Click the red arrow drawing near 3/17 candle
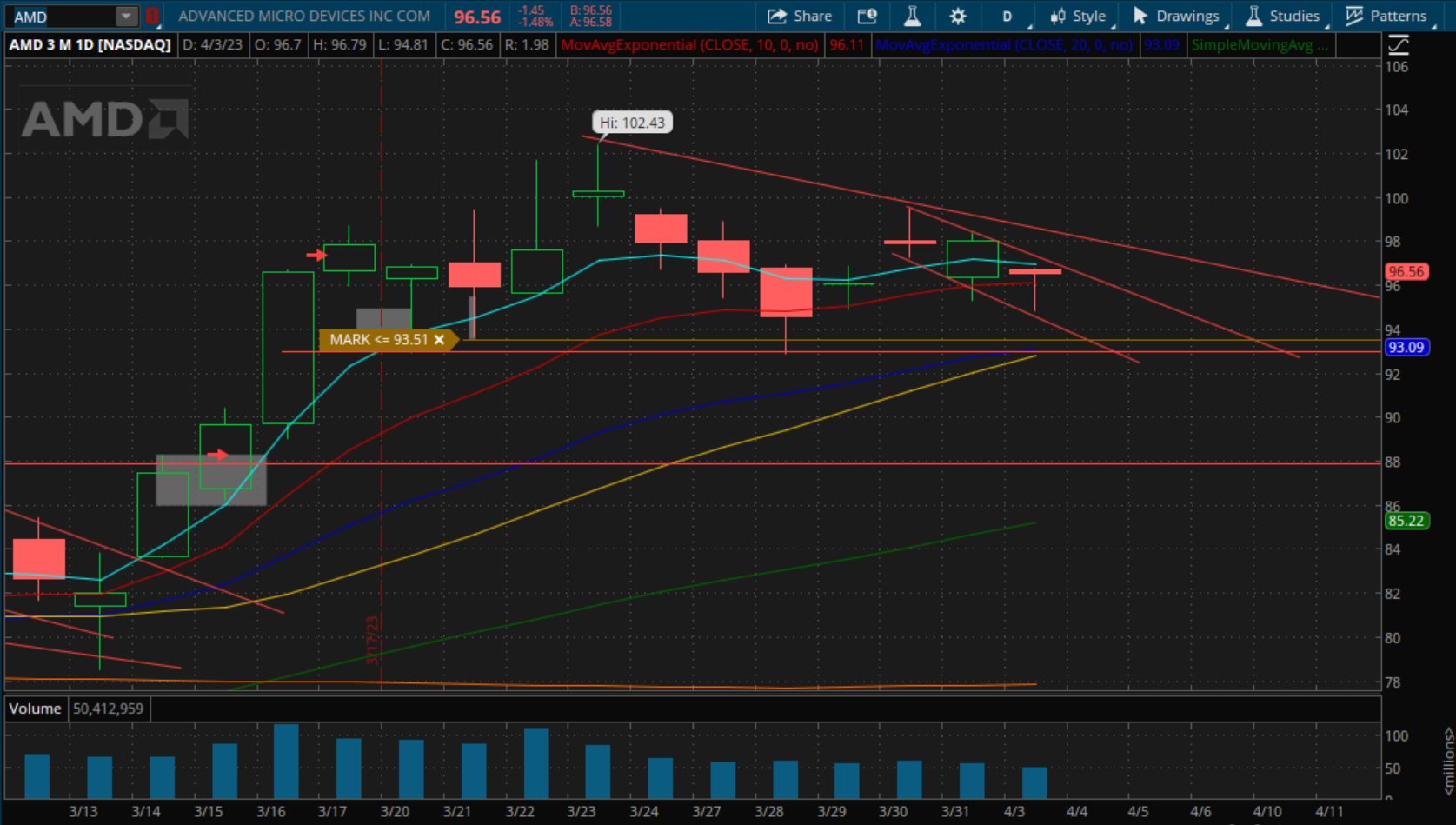The height and width of the screenshot is (825, 1456). 316,255
